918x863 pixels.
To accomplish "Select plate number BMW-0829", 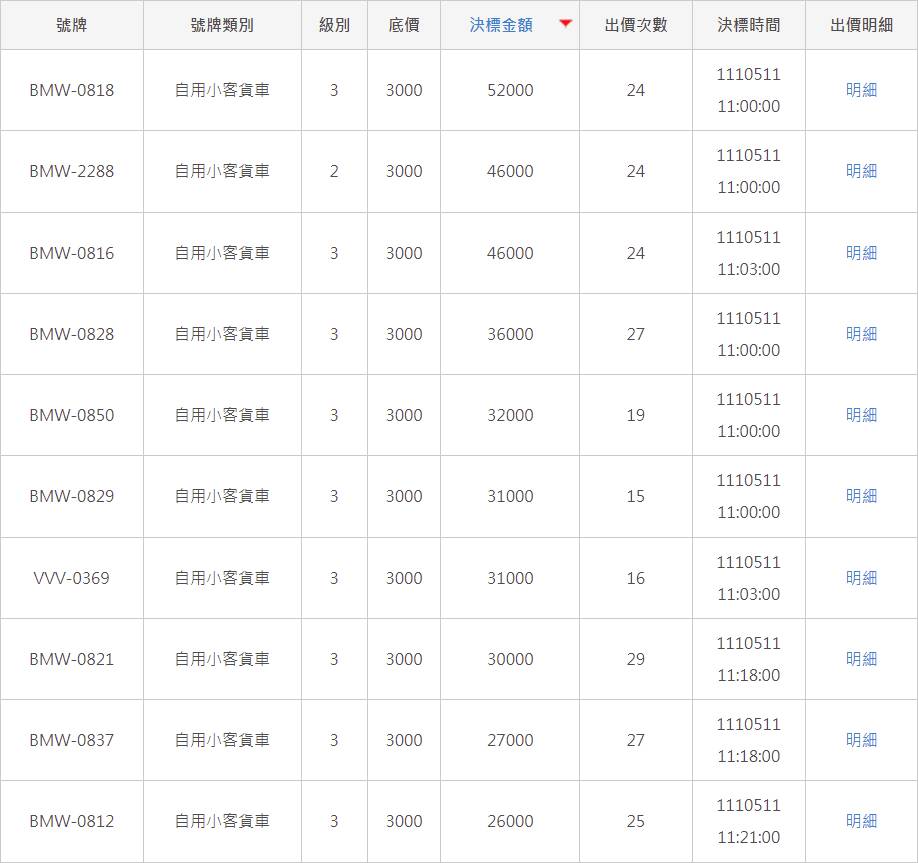I will [x=71, y=496].
